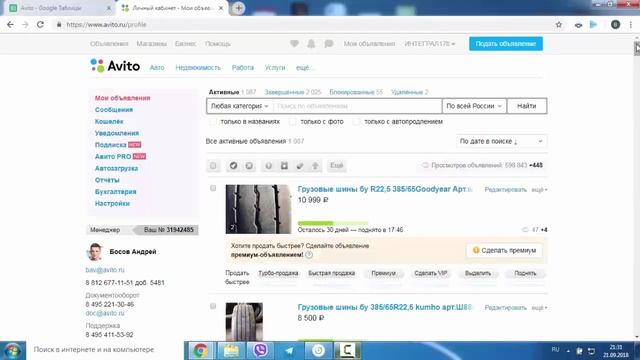Reload the Avito profile page
The height and width of the screenshot is (360, 640).
coord(40,25)
